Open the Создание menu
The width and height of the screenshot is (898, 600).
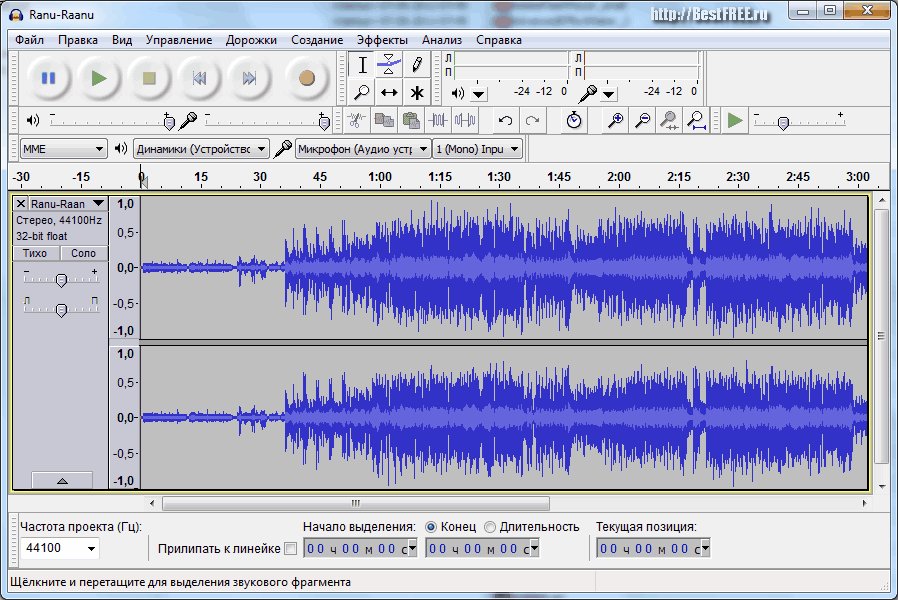tap(317, 40)
